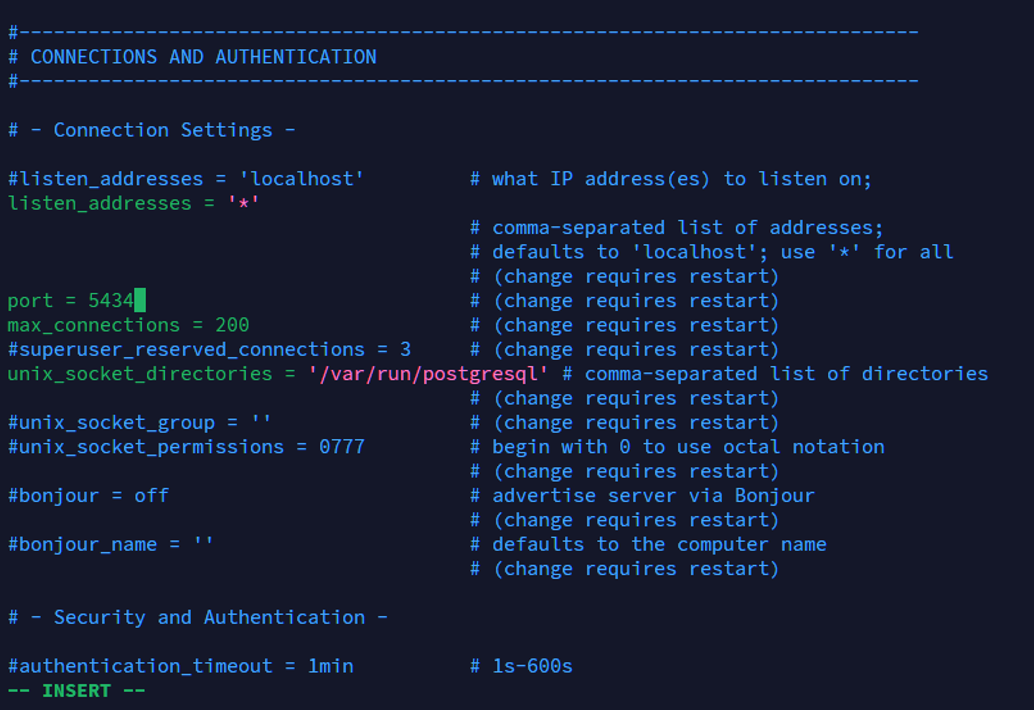
Task: Click the 'defaults to the computer name' comment
Action: click(658, 544)
